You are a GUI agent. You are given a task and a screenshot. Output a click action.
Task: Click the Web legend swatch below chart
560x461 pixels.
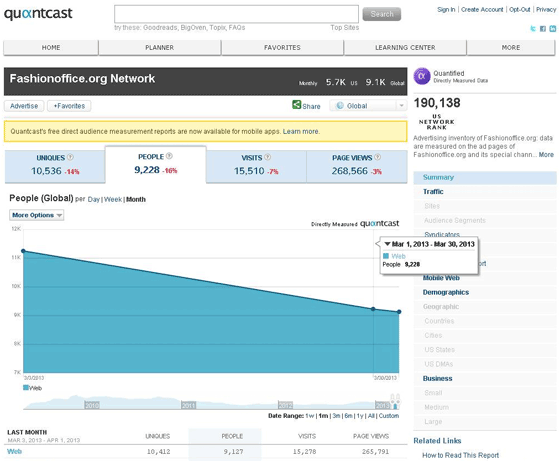[26, 387]
